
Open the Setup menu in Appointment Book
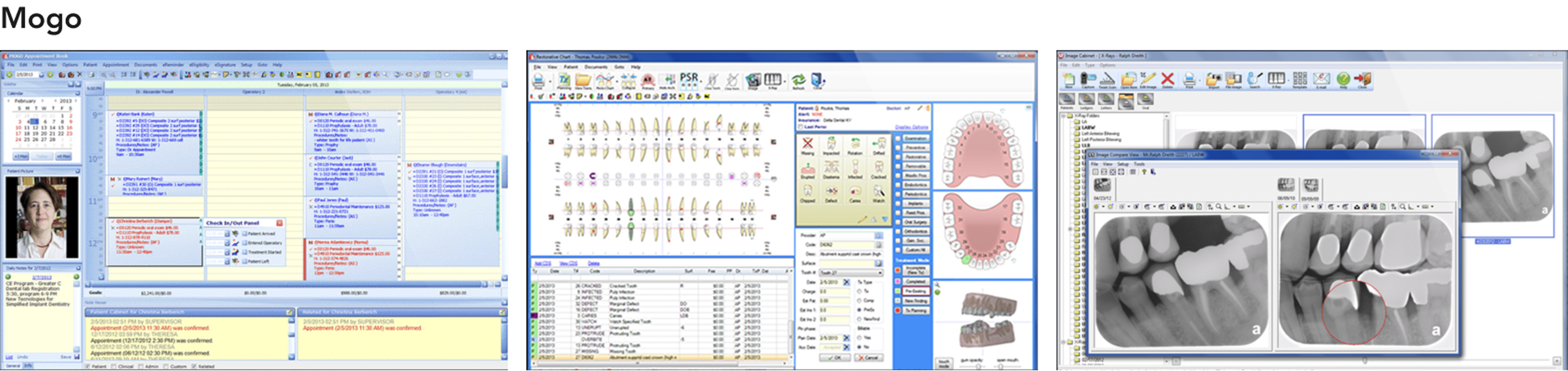pos(247,64)
